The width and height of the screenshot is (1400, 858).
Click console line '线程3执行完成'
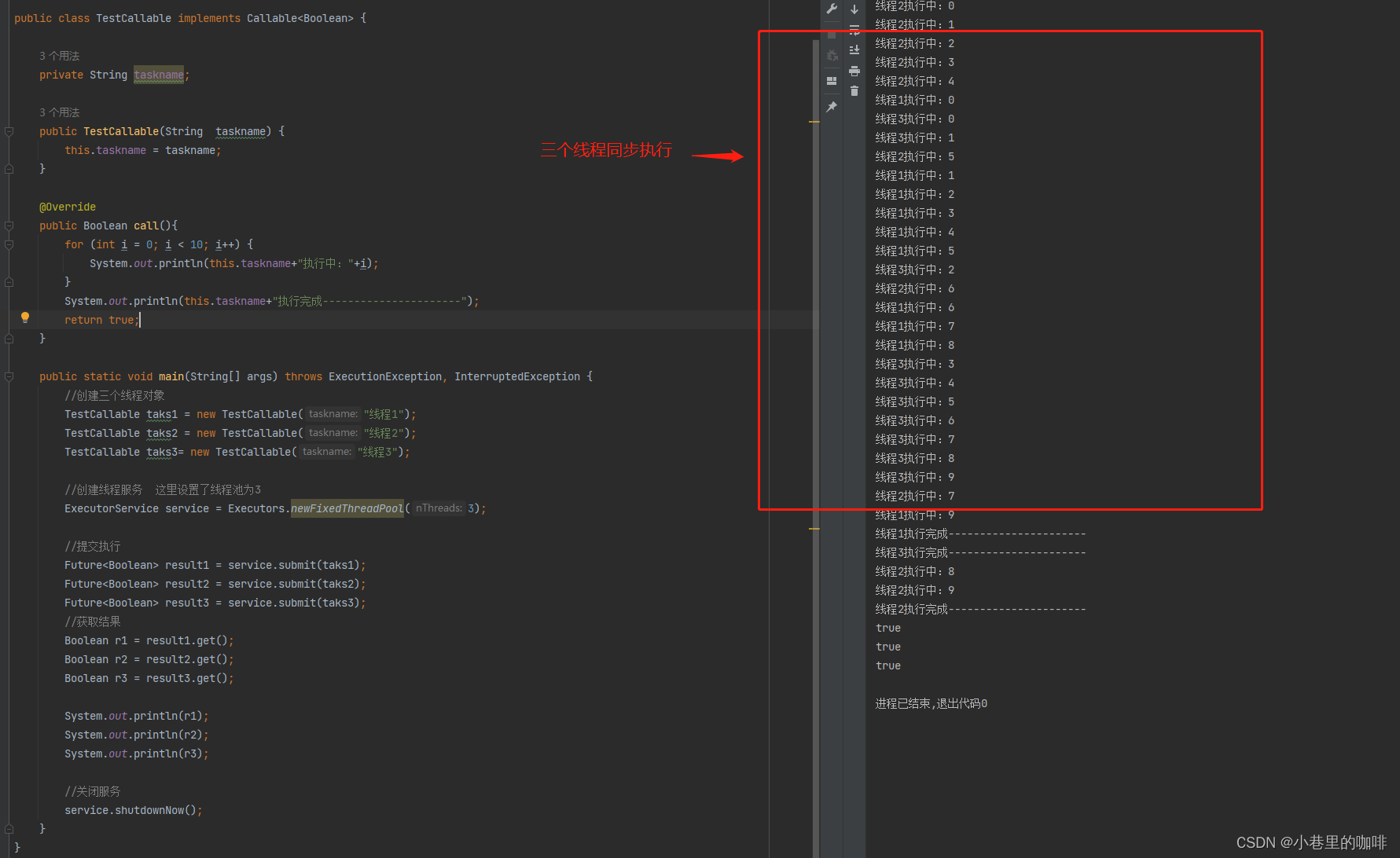coord(980,552)
